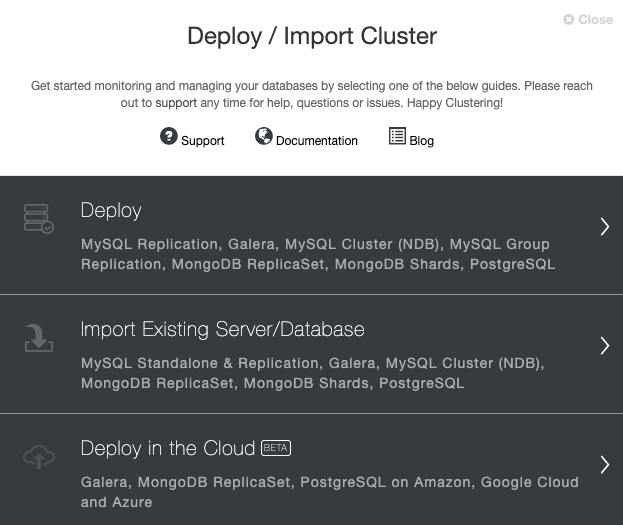Click the Documentation globe icon

tap(263, 136)
